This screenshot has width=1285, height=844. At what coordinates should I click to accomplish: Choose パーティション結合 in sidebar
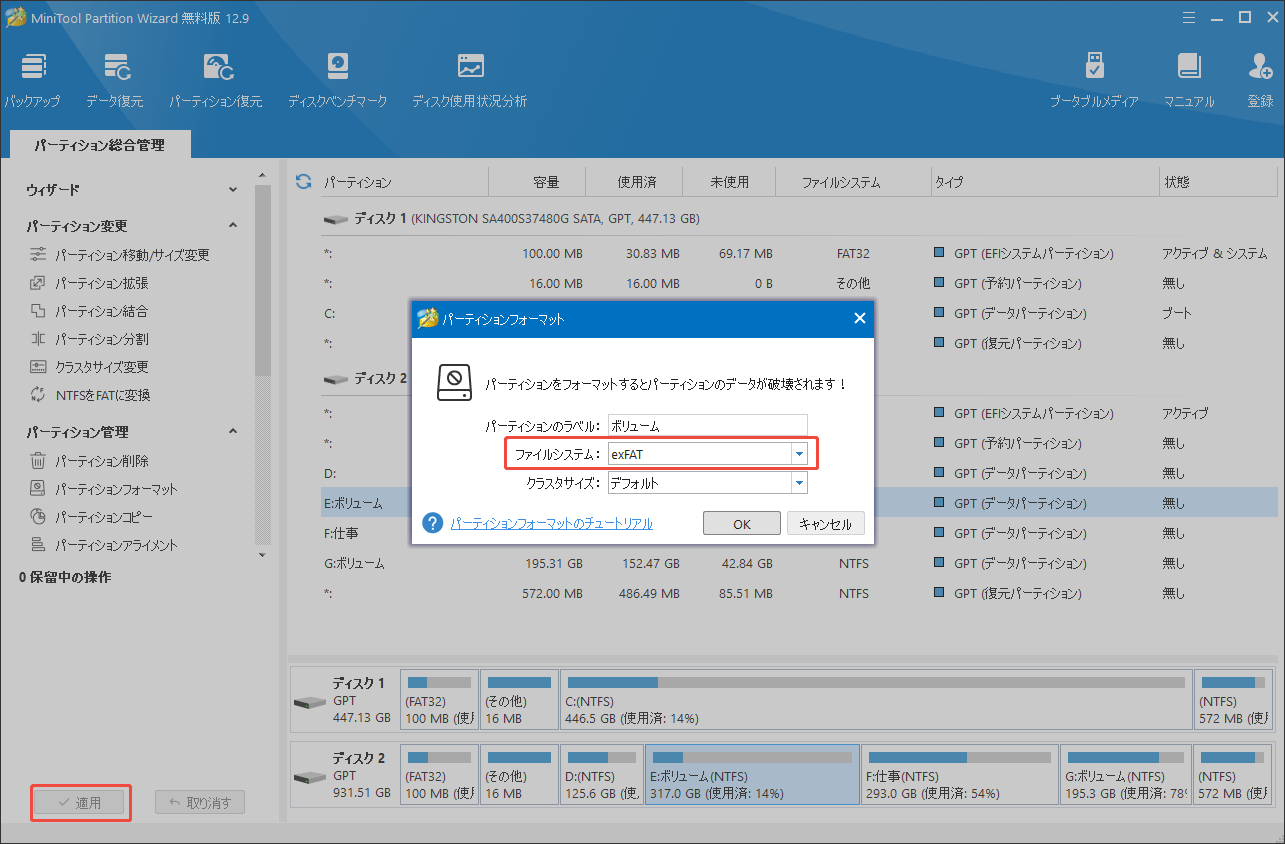[x=89, y=311]
